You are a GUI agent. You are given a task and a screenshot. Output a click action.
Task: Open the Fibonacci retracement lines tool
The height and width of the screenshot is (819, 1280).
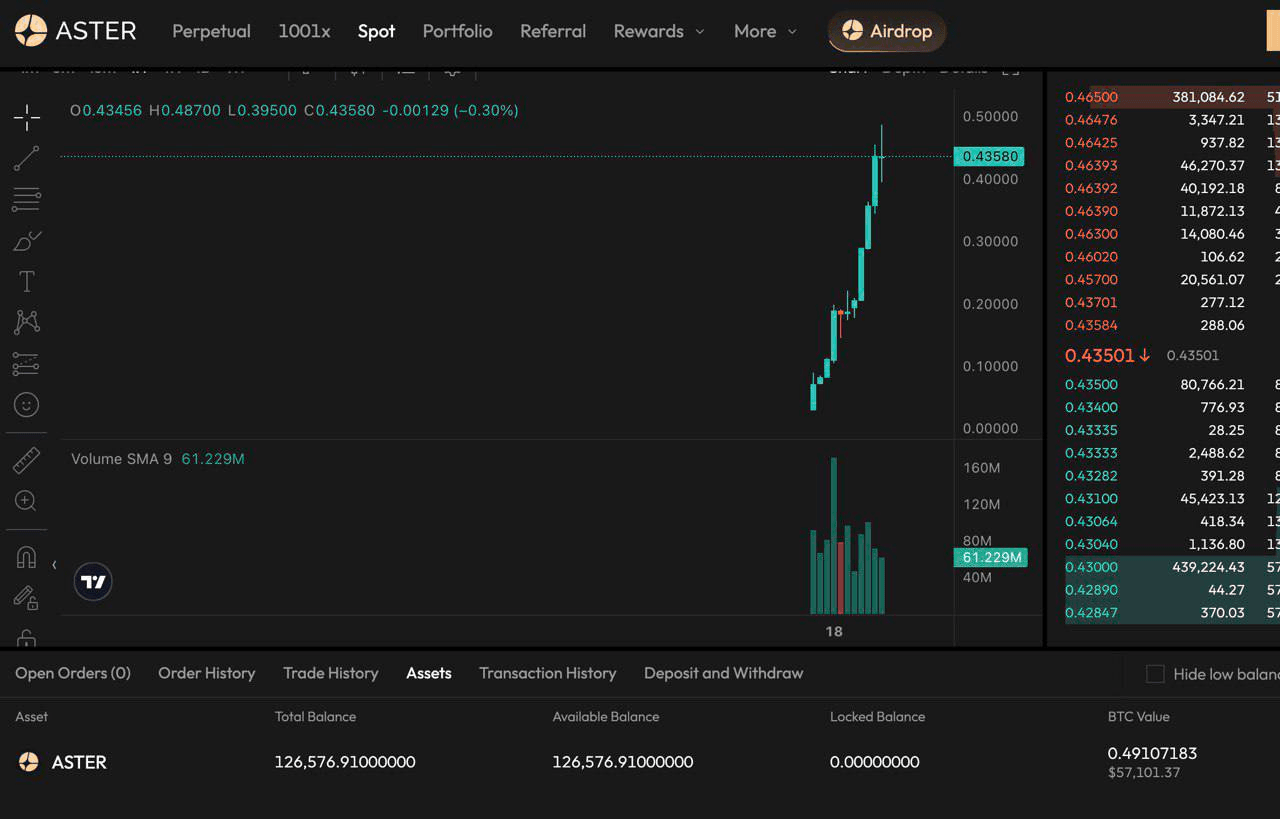(27, 199)
